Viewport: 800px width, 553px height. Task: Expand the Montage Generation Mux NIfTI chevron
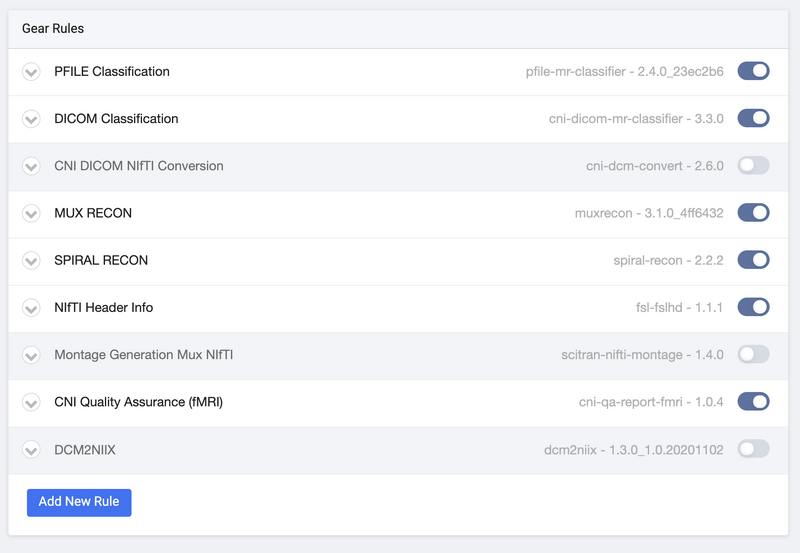coord(31,355)
